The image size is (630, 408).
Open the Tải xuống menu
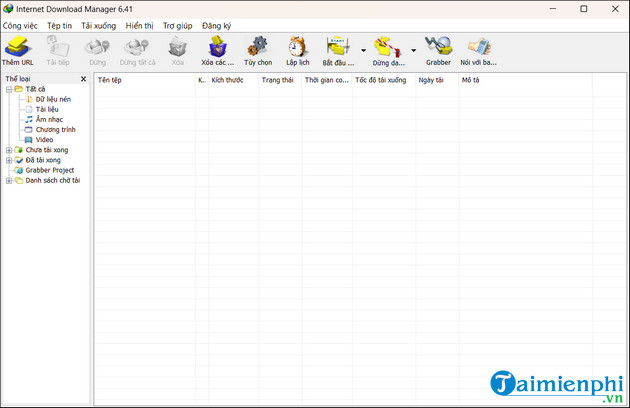[x=98, y=26]
